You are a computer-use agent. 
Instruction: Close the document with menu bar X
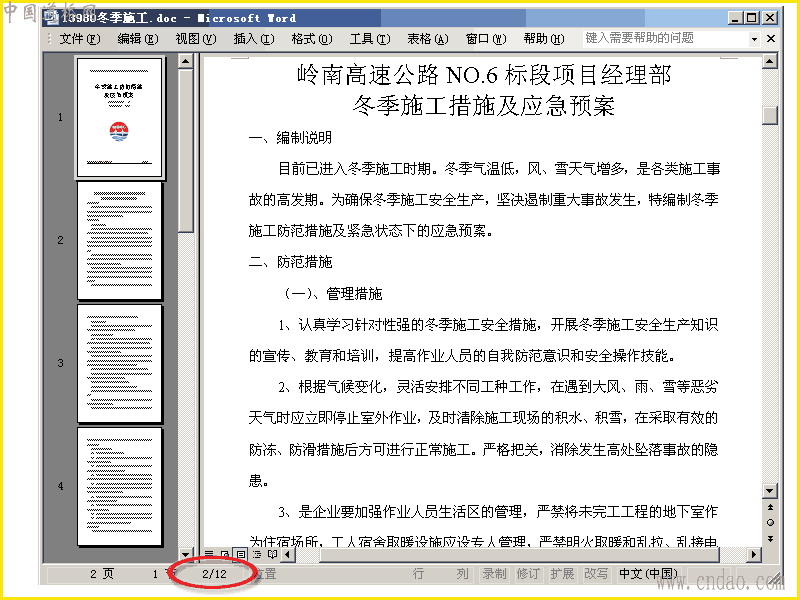(770, 39)
